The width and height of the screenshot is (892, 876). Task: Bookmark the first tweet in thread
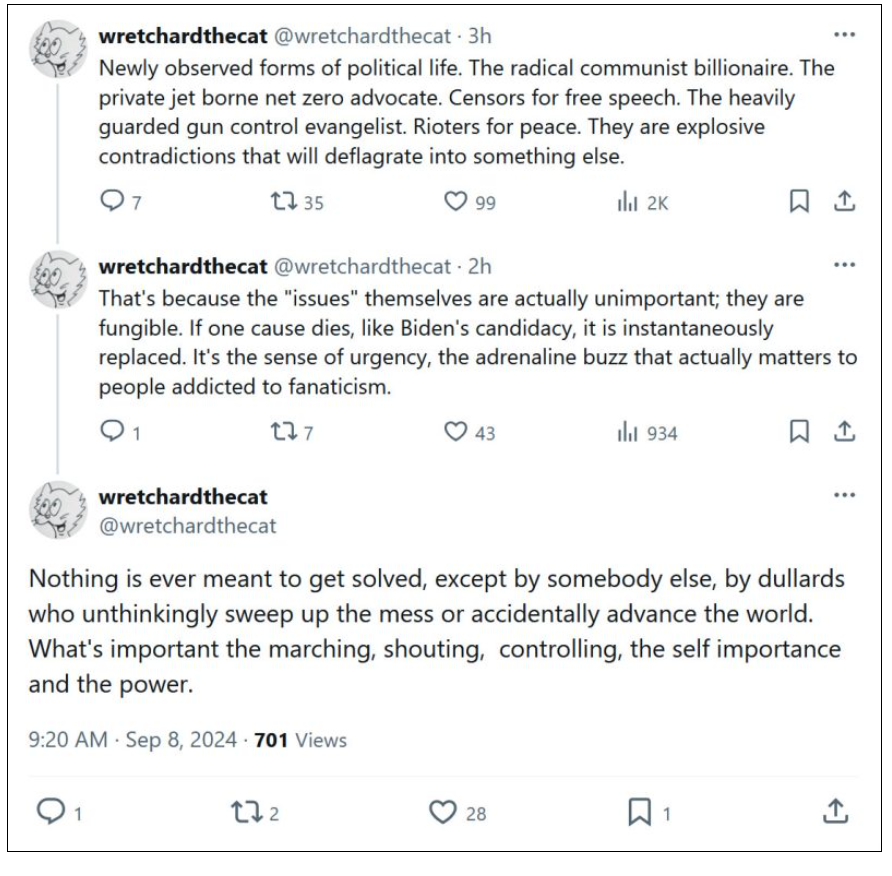coord(799,202)
